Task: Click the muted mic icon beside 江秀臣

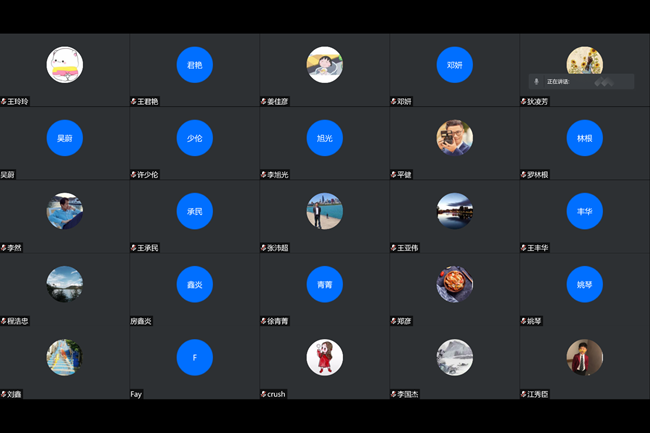Action: pyautogui.click(x=524, y=394)
